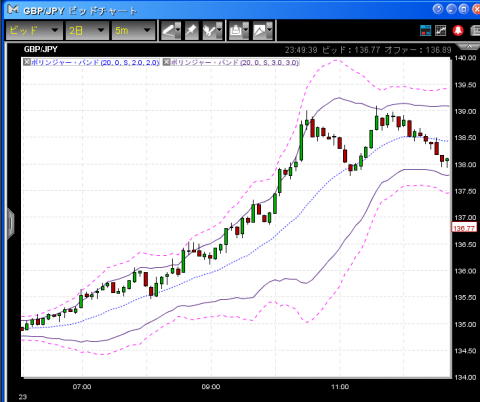This screenshot has width=480, height=402.
Task: Maximize the GBP/JPY chart window
Action: point(464,9)
